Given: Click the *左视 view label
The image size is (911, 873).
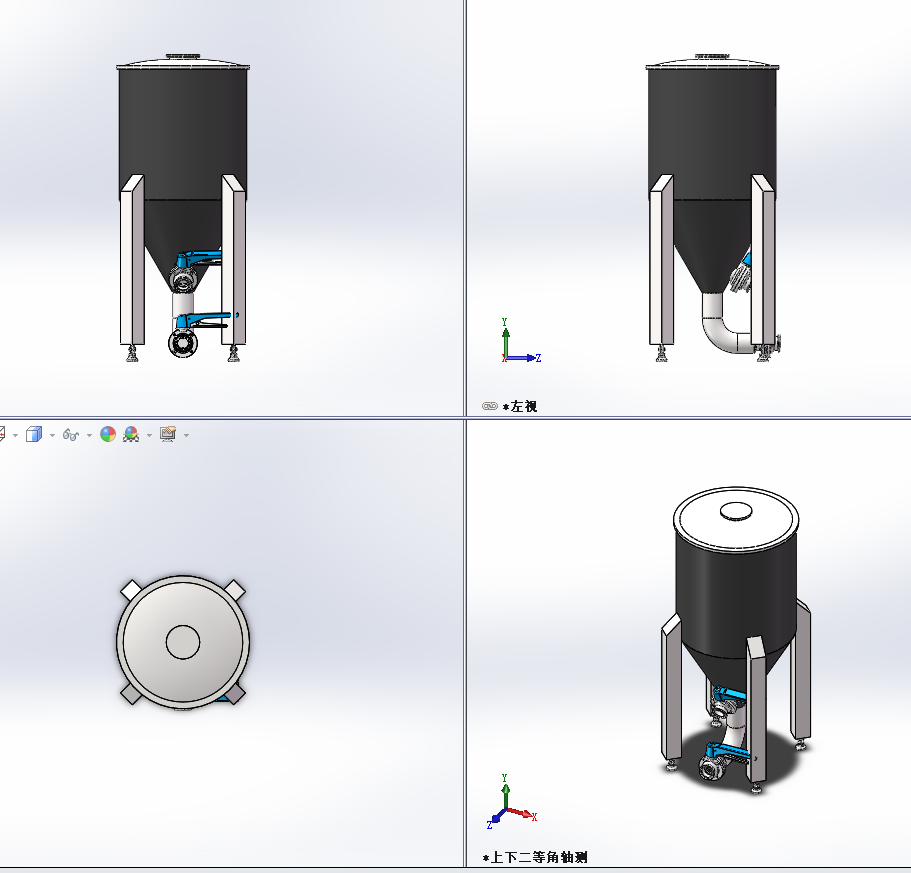Looking at the screenshot, I should tap(520, 407).
